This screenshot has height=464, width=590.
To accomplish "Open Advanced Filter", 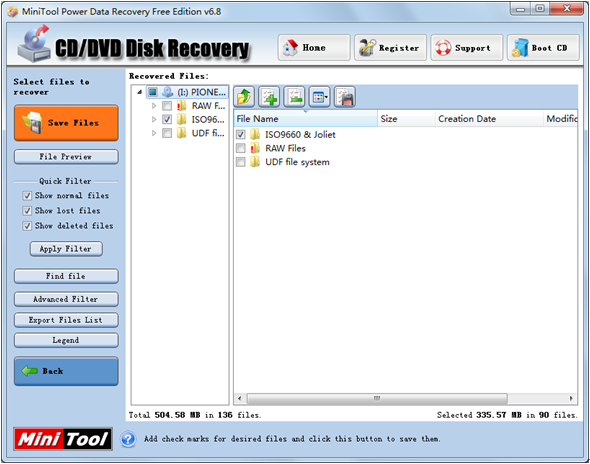I will [x=66, y=299].
